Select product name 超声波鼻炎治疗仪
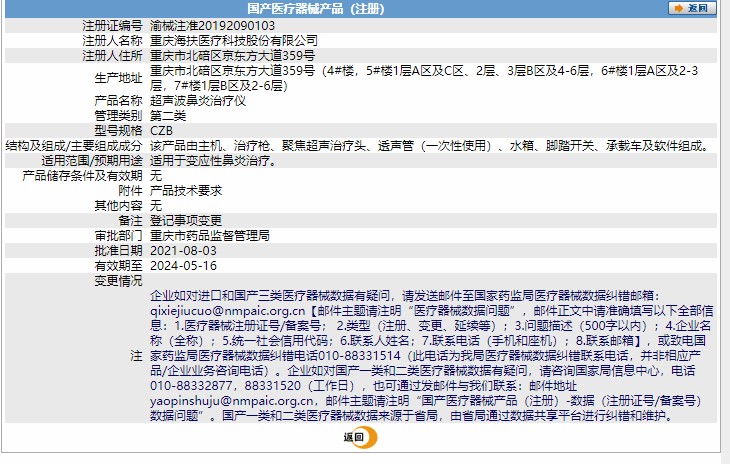This screenshot has width=730, height=464. click(198, 101)
